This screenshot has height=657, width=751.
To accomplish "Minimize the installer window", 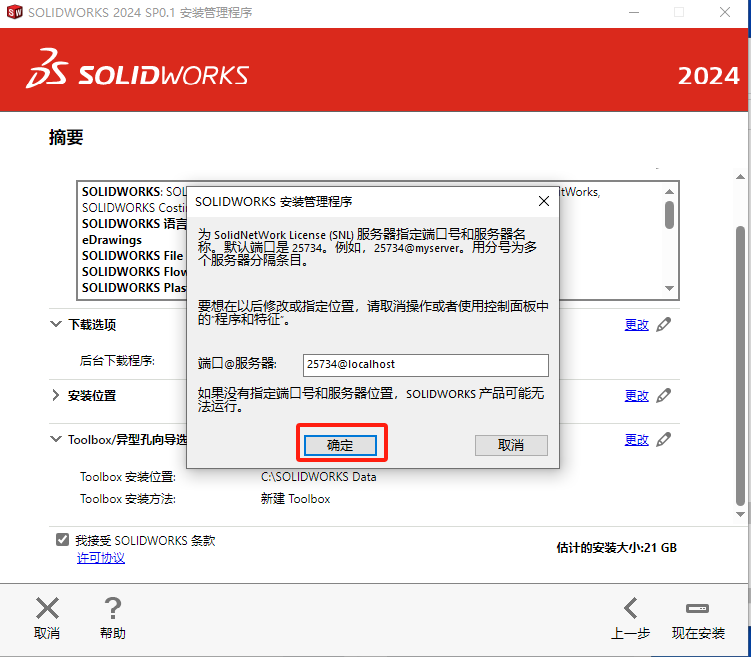I will 634,12.
